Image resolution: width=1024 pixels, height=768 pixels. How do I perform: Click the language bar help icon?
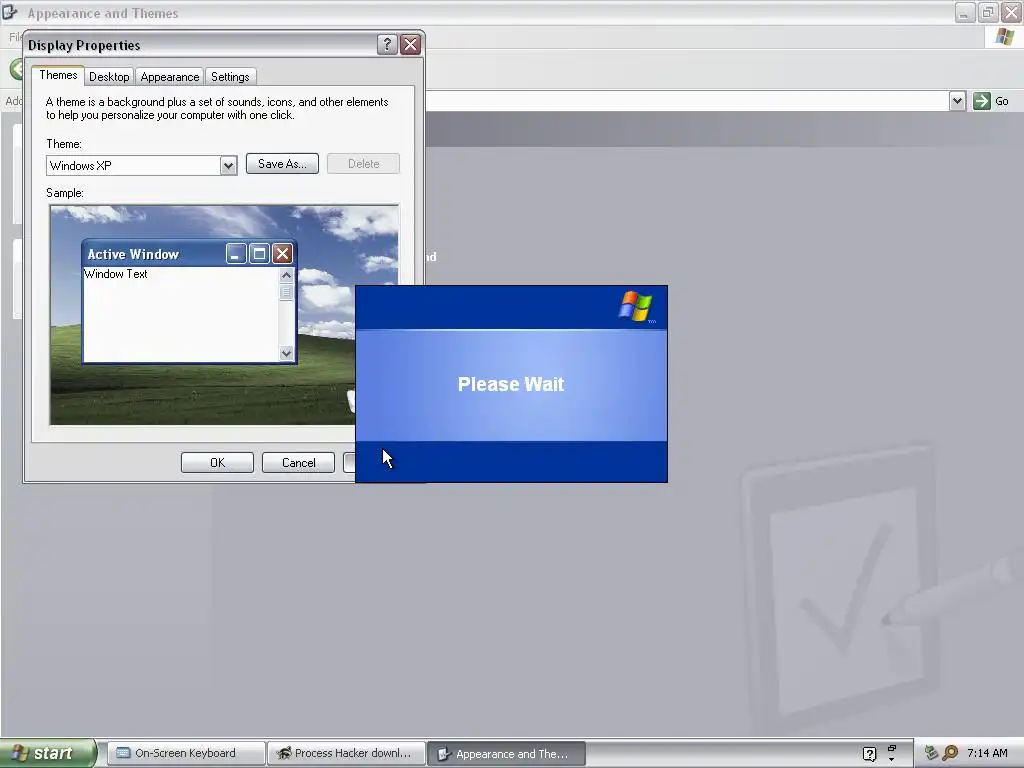(869, 754)
